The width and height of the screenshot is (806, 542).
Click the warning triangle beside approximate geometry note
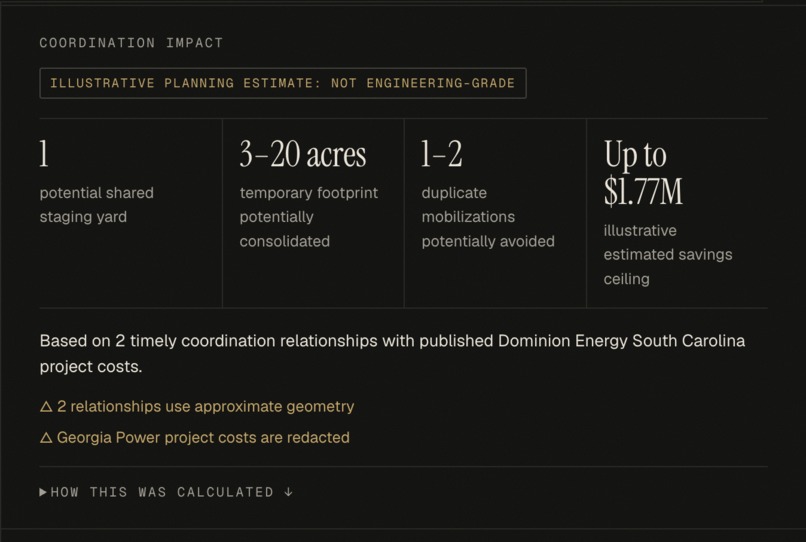point(46,407)
